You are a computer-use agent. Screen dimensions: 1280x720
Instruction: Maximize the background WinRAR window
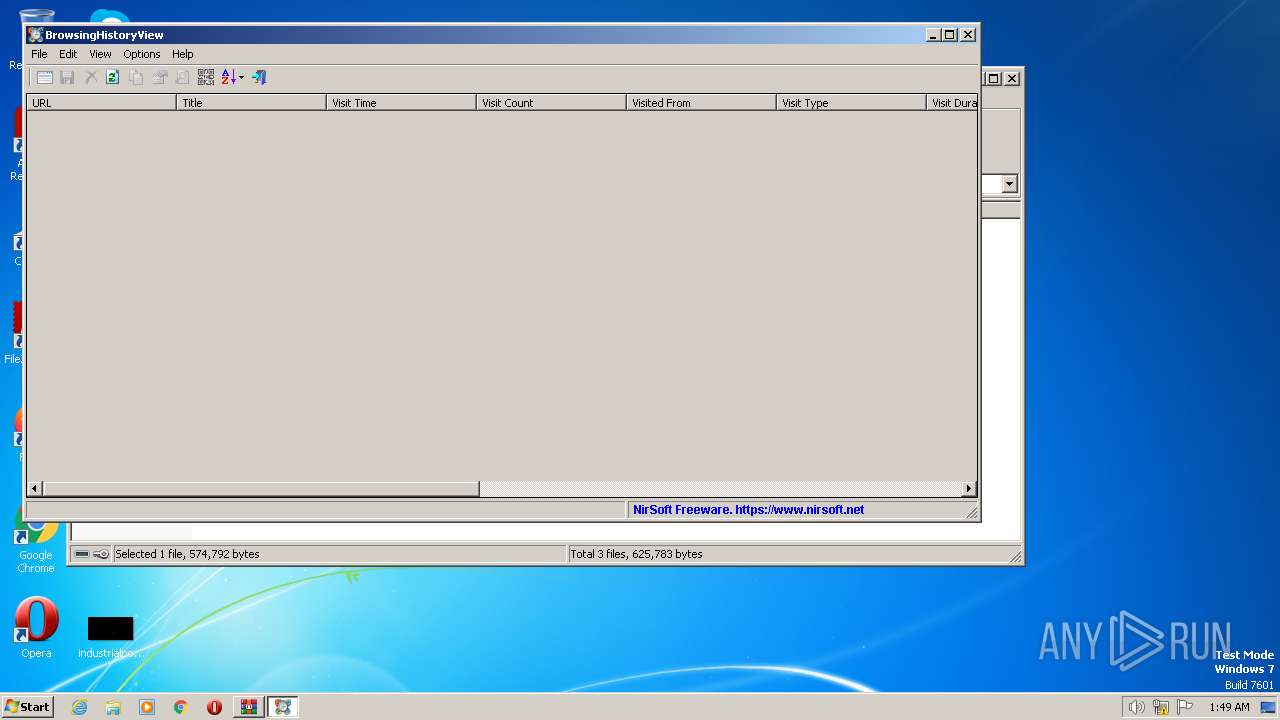click(x=994, y=78)
